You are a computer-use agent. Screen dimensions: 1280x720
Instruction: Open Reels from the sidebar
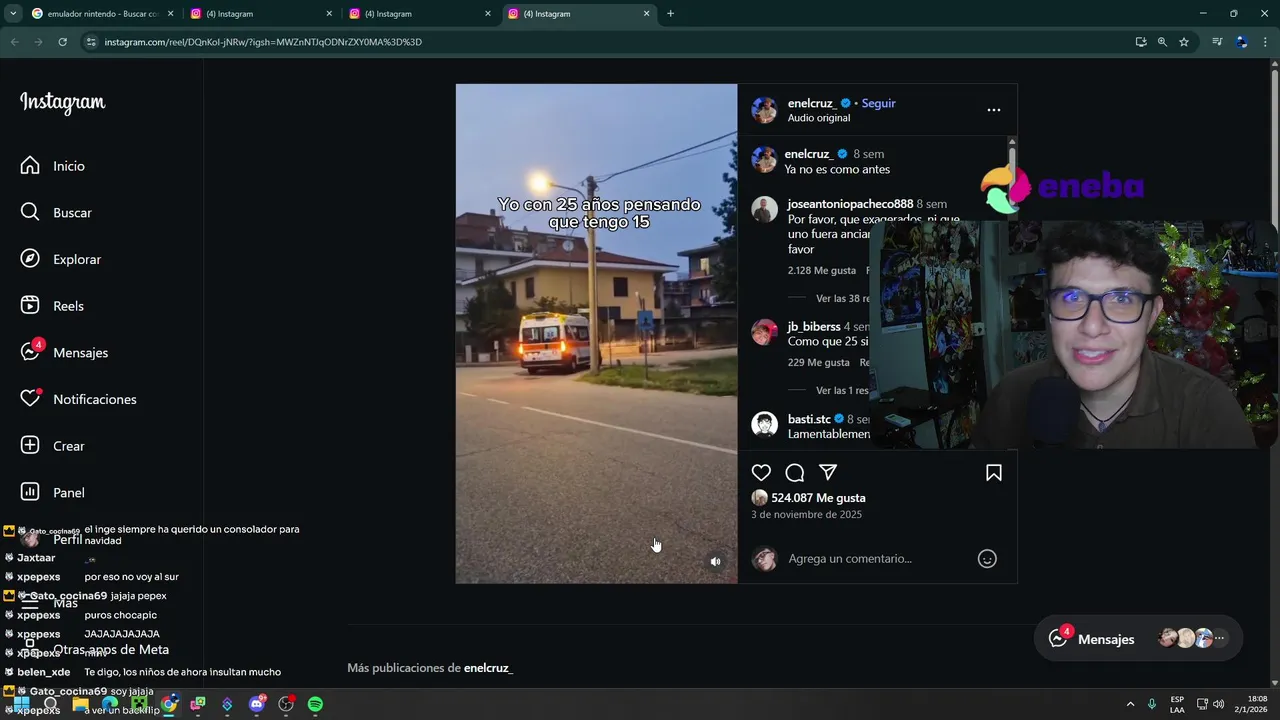53,306
